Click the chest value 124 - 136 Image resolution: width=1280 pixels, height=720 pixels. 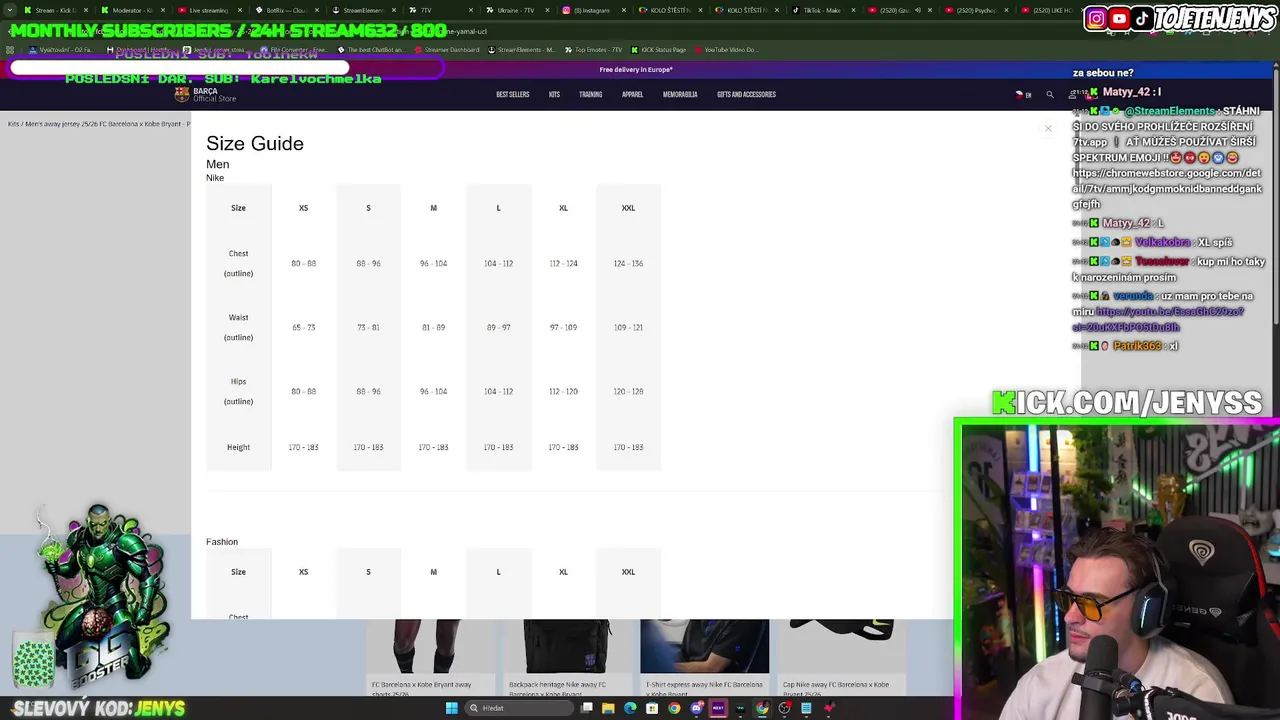pos(628,263)
